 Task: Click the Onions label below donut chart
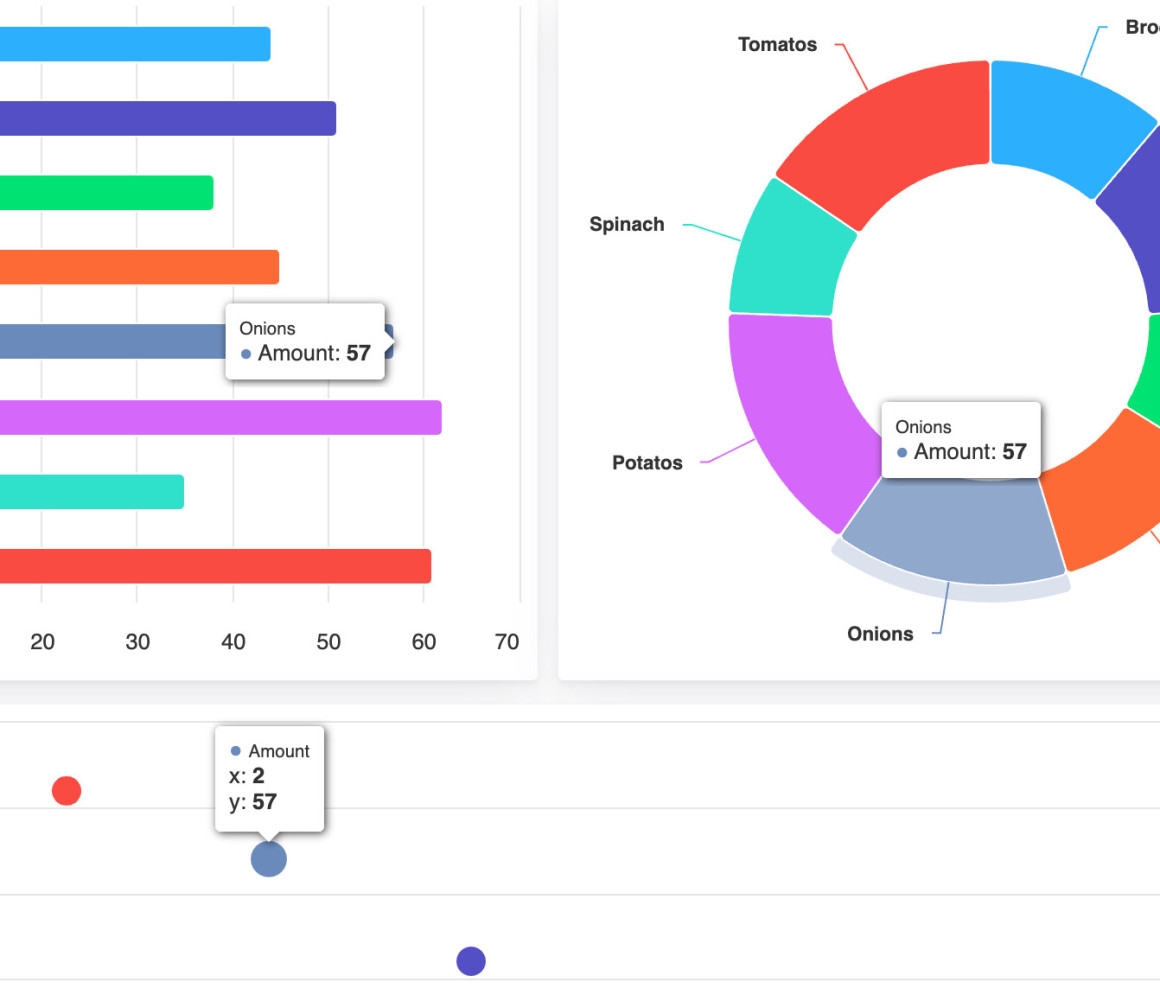880,634
